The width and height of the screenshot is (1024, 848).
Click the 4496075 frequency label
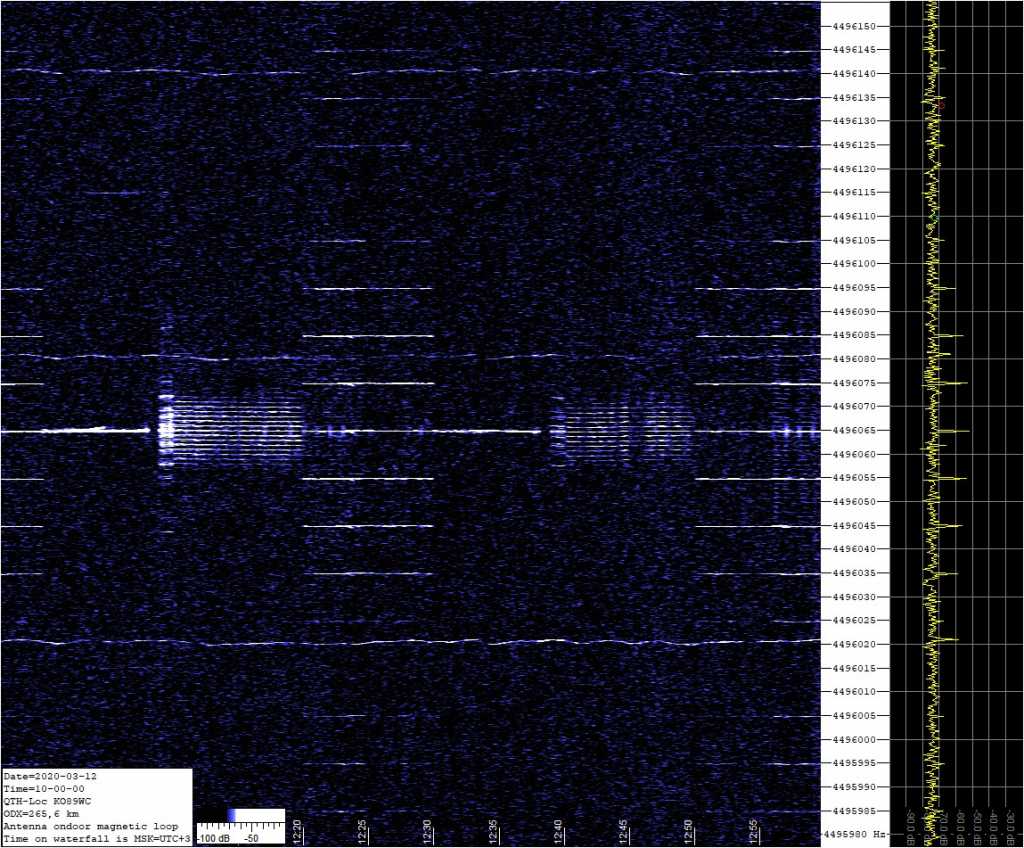click(x=854, y=383)
